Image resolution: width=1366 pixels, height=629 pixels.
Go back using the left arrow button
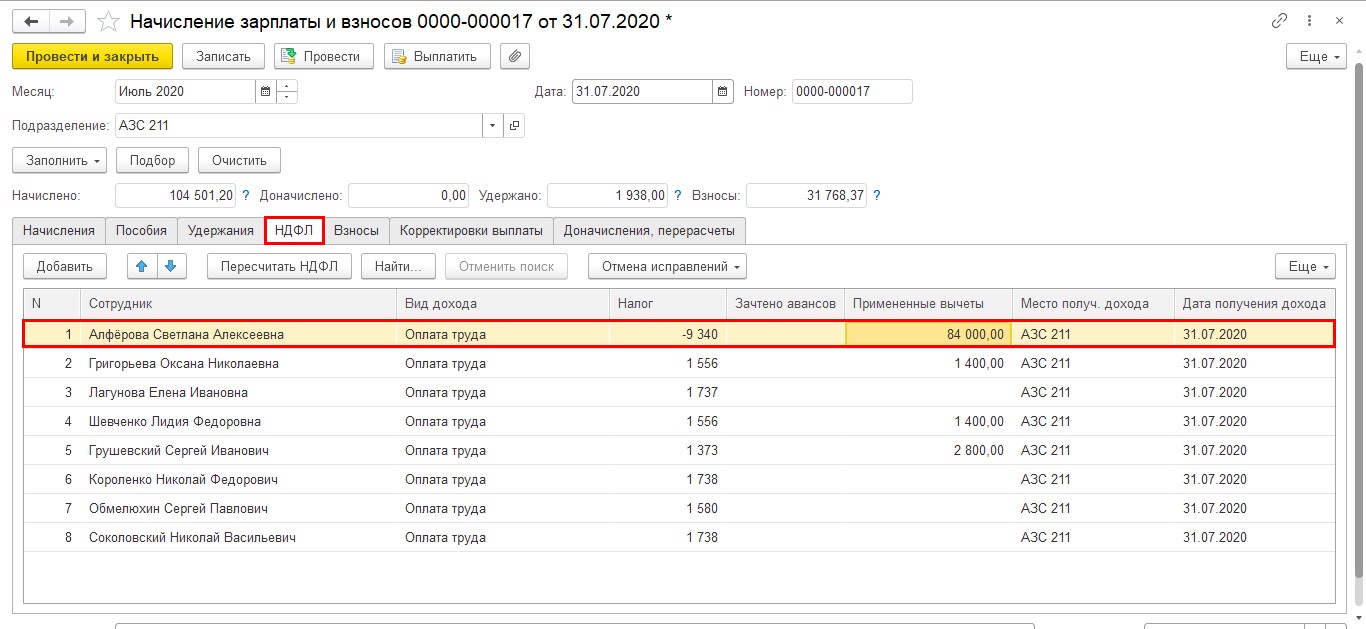[x=31, y=21]
